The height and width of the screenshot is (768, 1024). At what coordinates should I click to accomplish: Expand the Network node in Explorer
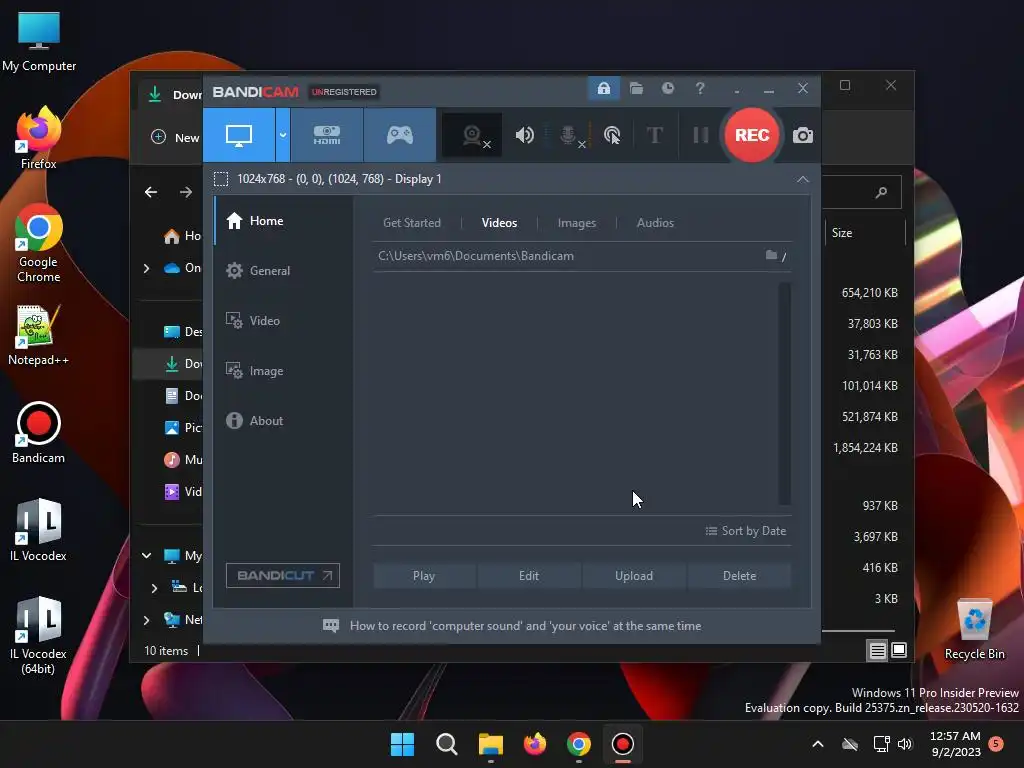click(x=146, y=620)
